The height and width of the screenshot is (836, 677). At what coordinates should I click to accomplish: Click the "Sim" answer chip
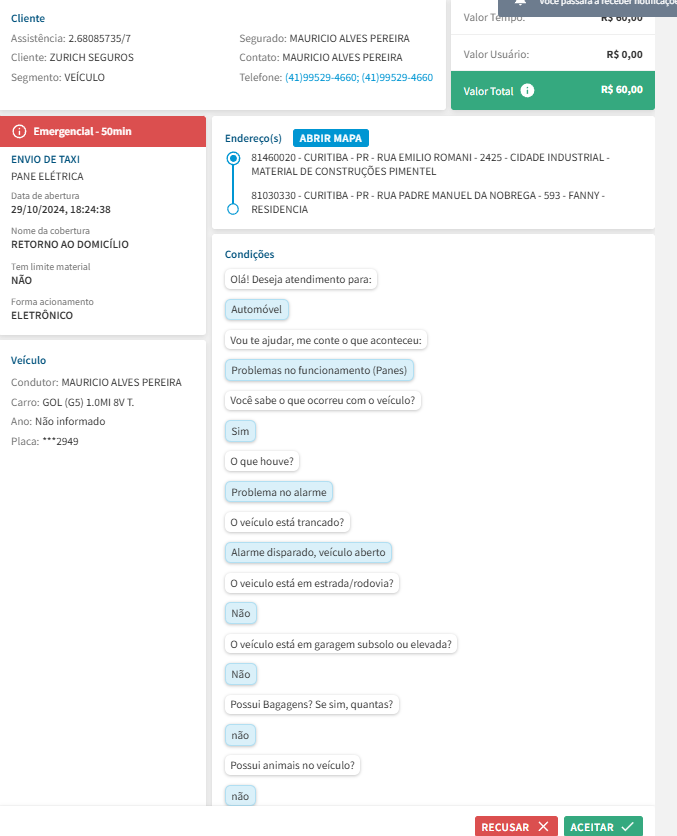pos(240,431)
